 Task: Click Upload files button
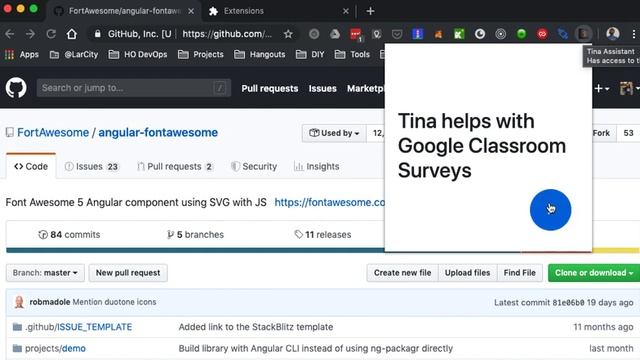pyautogui.click(x=467, y=273)
